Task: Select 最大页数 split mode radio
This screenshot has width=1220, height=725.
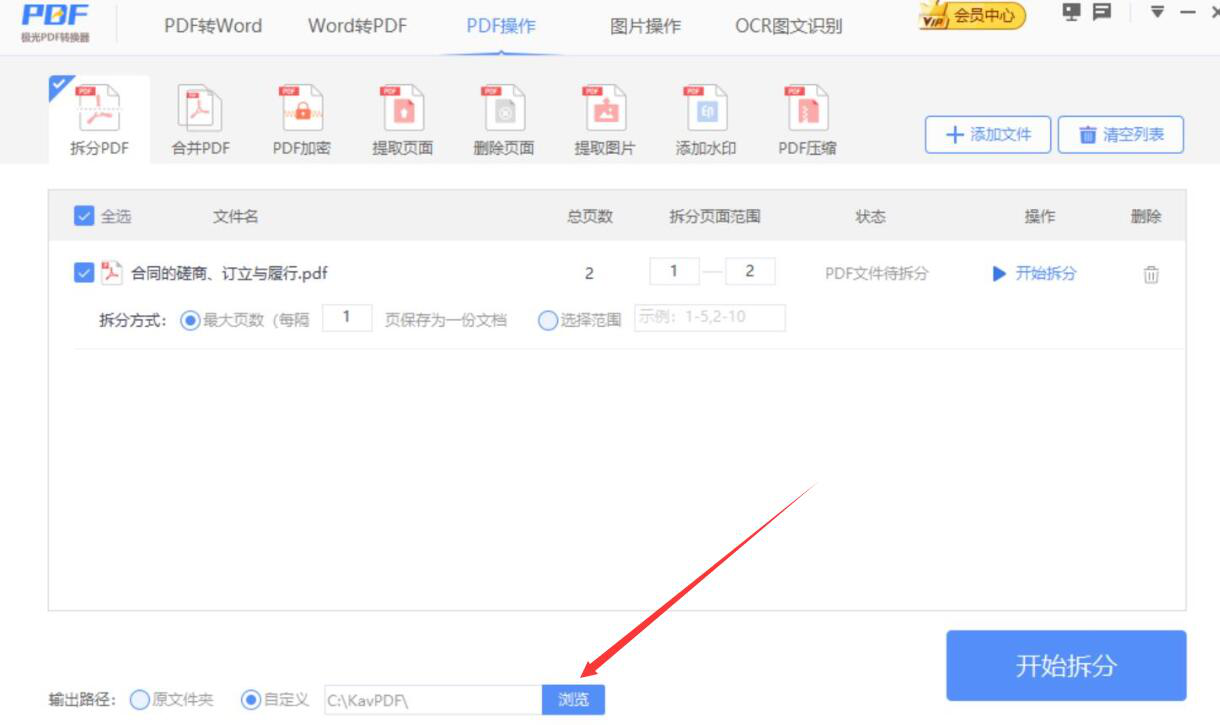Action: point(190,320)
